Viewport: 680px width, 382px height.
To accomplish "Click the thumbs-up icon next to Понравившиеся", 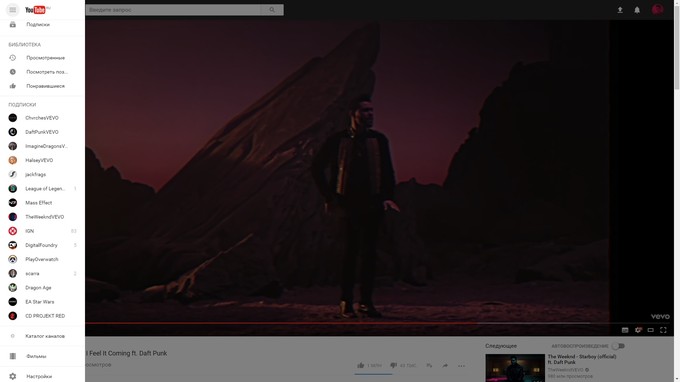I will (x=13, y=86).
